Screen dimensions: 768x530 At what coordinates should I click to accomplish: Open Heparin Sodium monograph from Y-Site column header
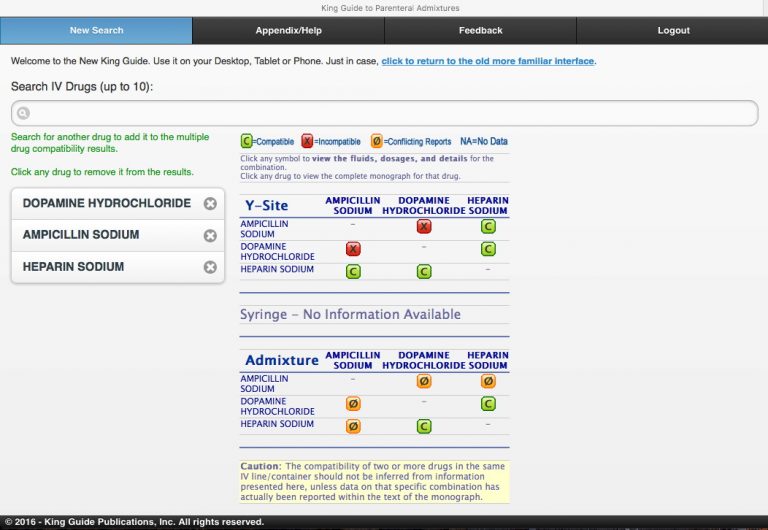pos(488,206)
